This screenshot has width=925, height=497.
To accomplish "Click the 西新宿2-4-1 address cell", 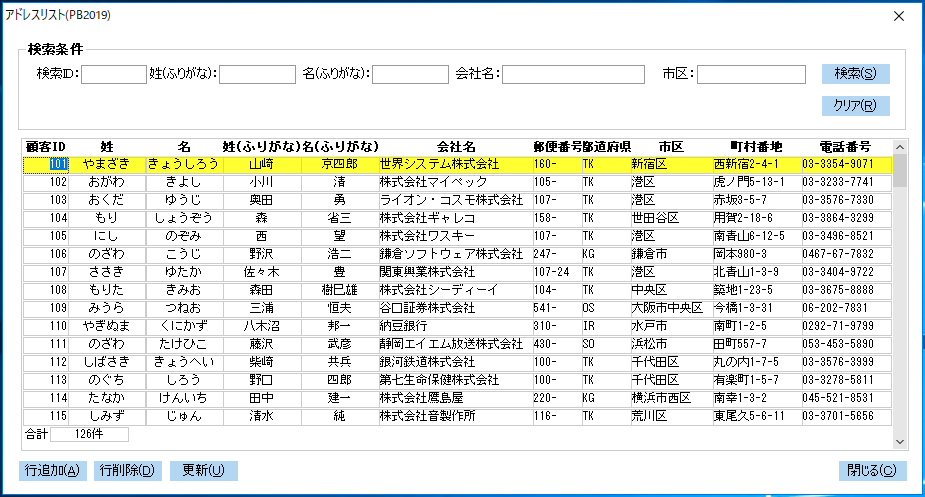I will 756,164.
